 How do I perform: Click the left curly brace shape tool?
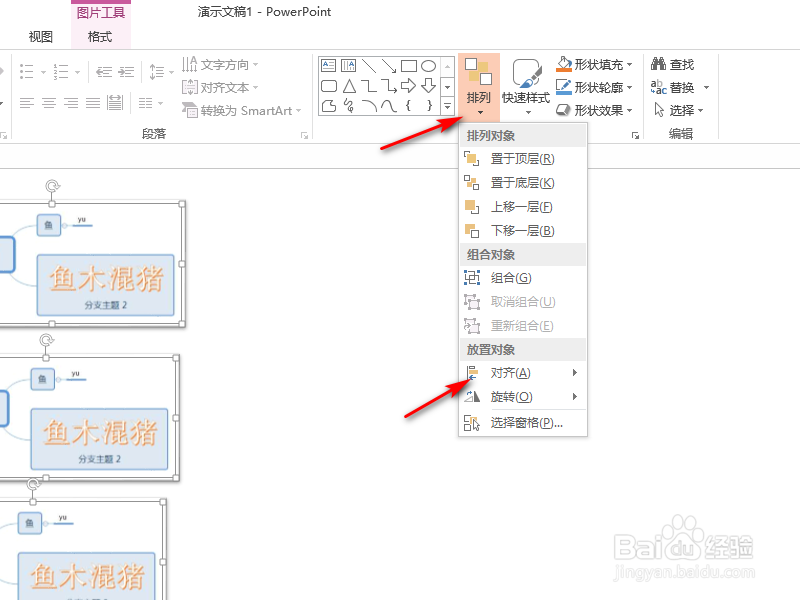[408, 106]
